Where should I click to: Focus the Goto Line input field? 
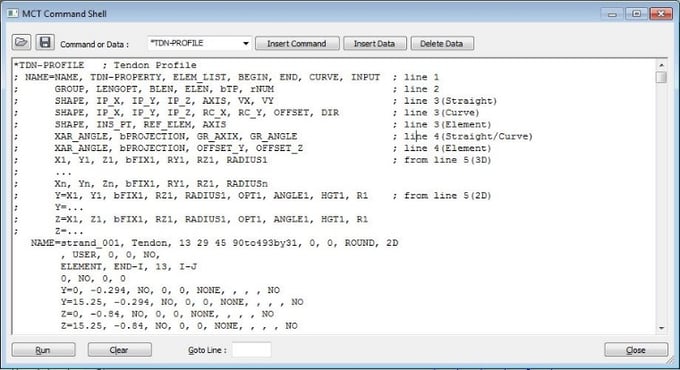tap(252, 350)
